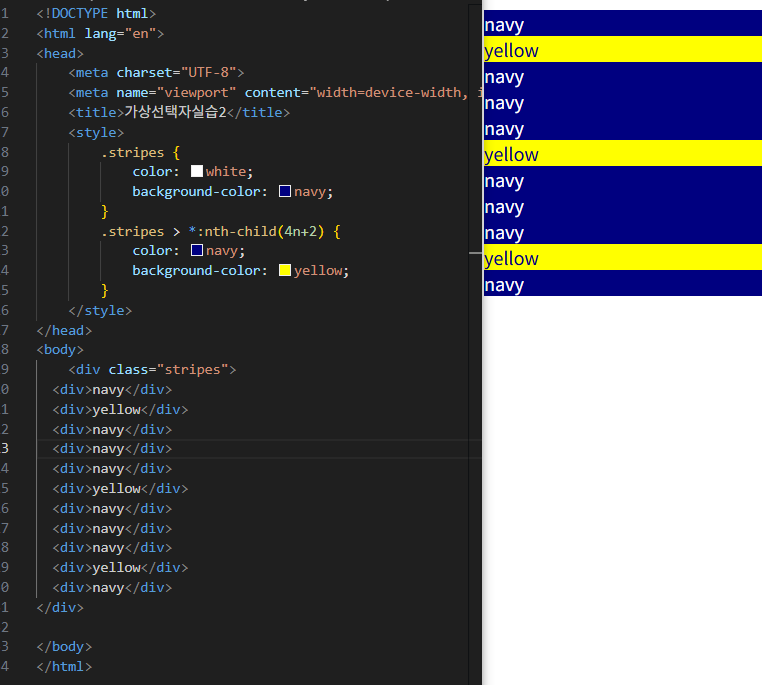Click the navy color swatch in nth-child rule

point(197,250)
